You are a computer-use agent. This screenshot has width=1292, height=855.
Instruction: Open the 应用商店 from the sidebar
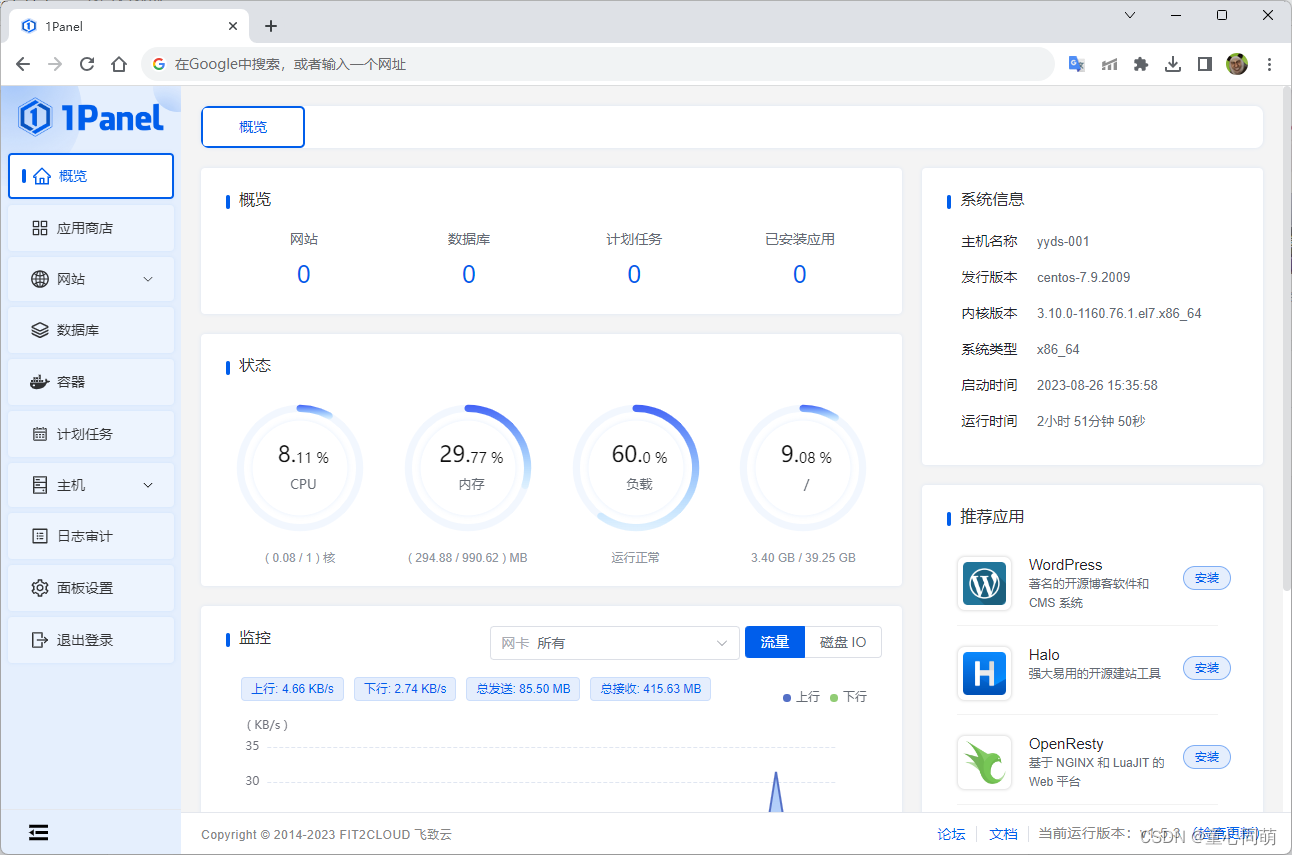point(90,227)
